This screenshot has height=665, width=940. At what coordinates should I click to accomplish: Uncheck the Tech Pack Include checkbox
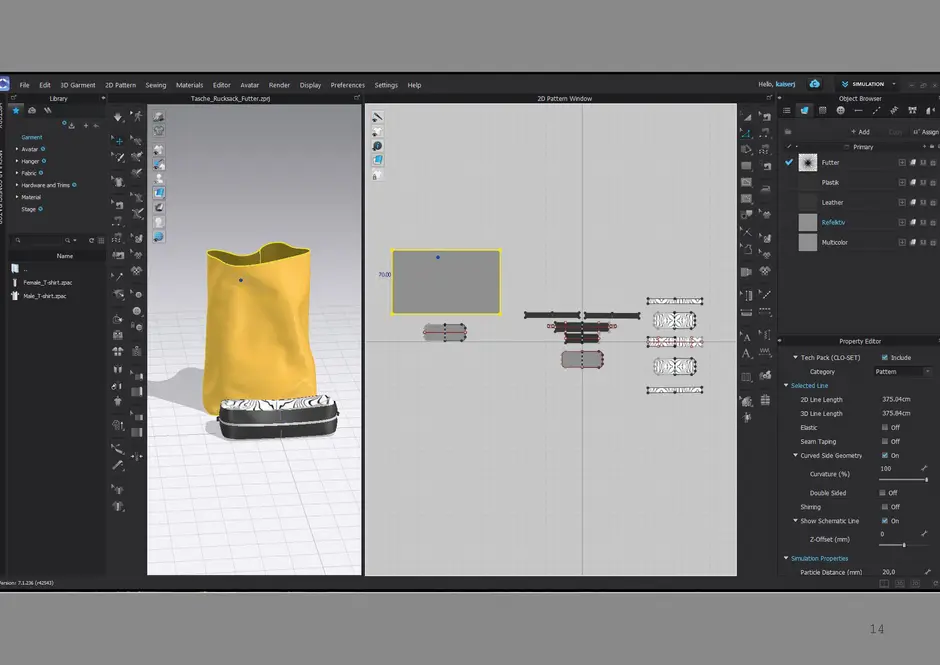(884, 357)
